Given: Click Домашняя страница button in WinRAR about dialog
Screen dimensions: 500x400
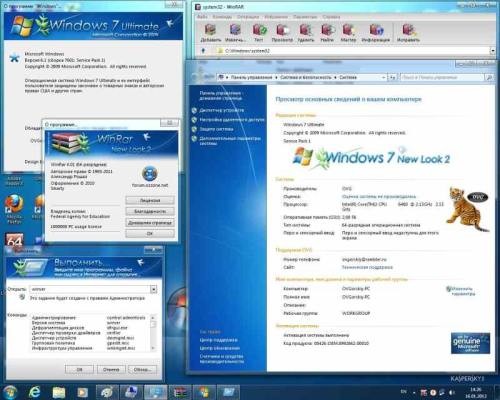Looking at the screenshot, I should 150,223.
